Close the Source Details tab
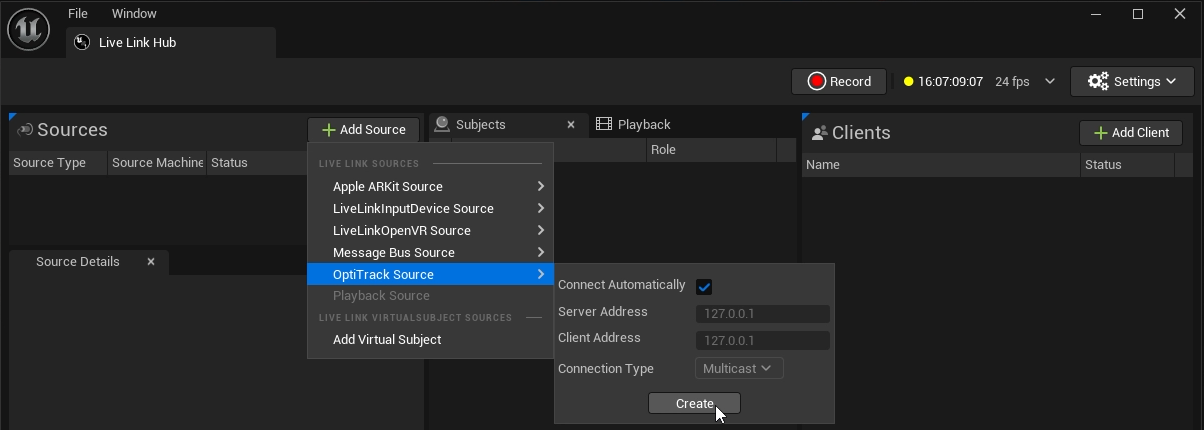 pyautogui.click(x=151, y=262)
